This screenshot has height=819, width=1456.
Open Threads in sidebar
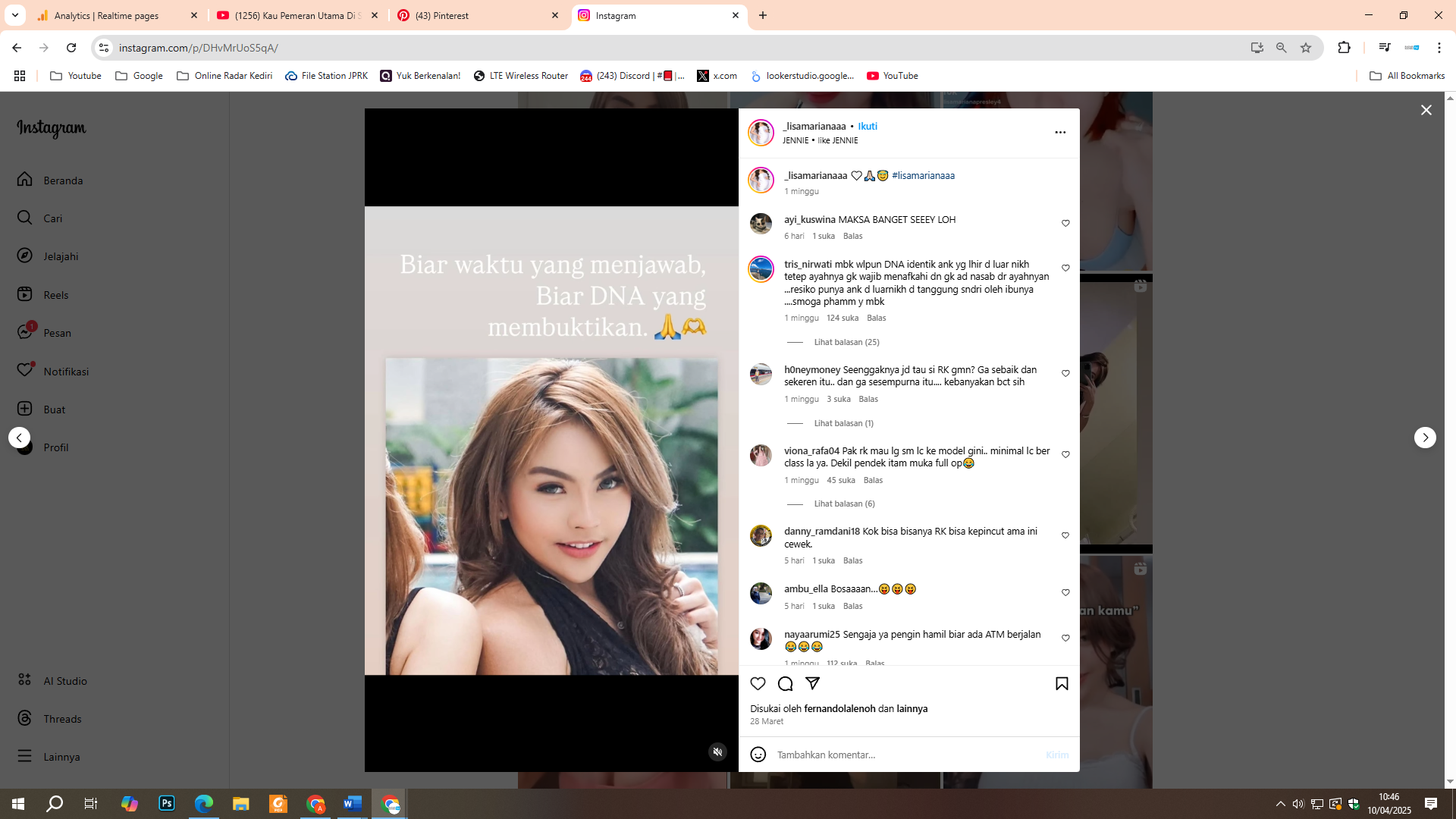point(49,718)
